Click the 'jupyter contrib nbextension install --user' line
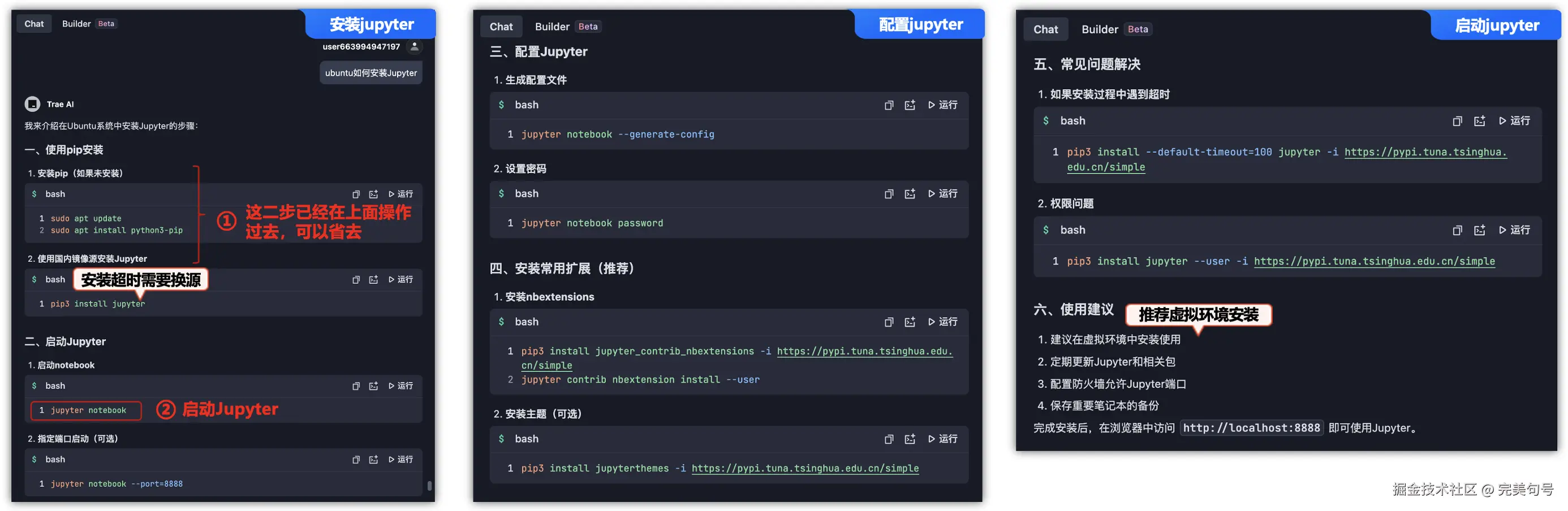This screenshot has width=1568, height=511. 640,380
